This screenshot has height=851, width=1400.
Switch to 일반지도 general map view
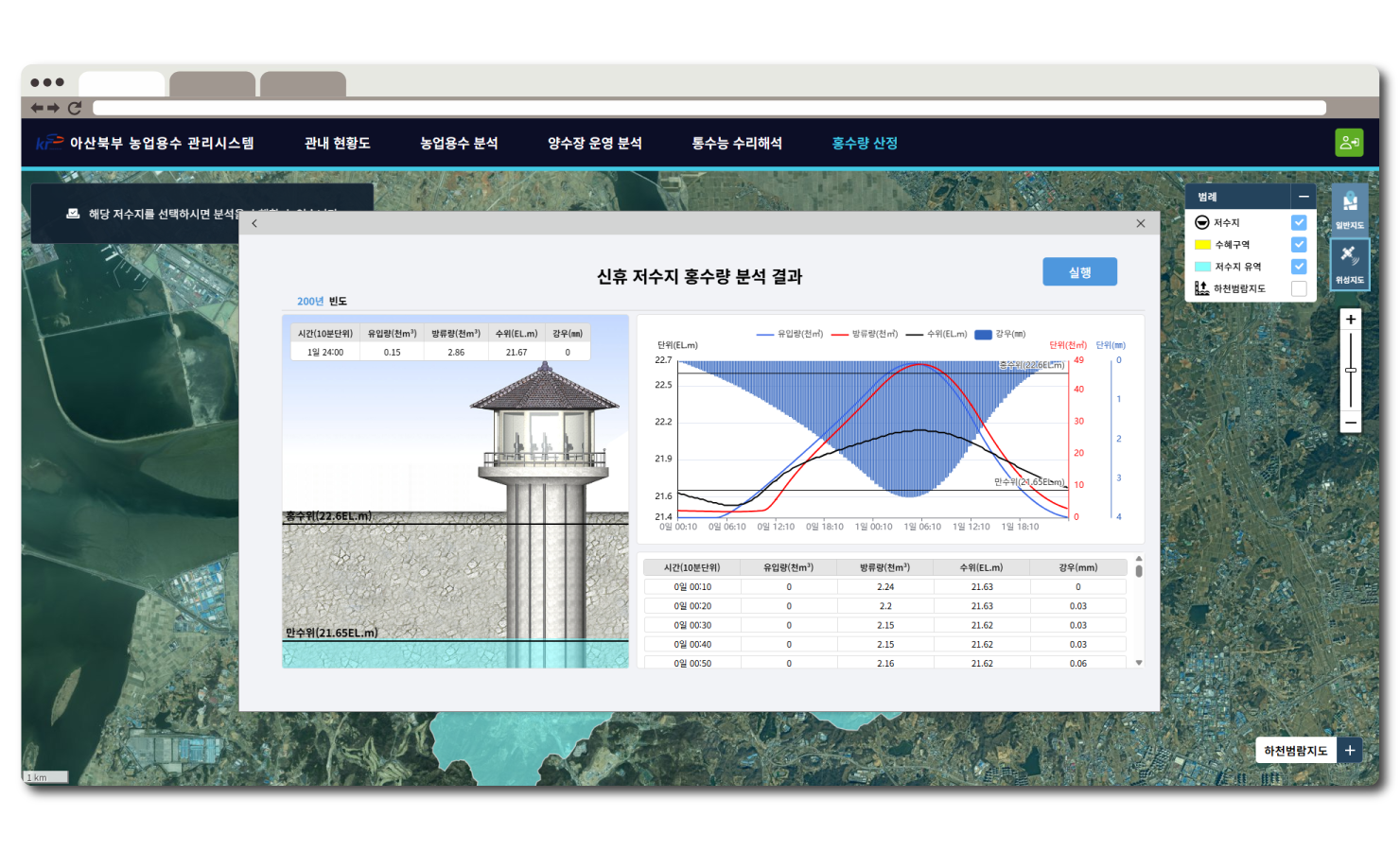(x=1350, y=208)
